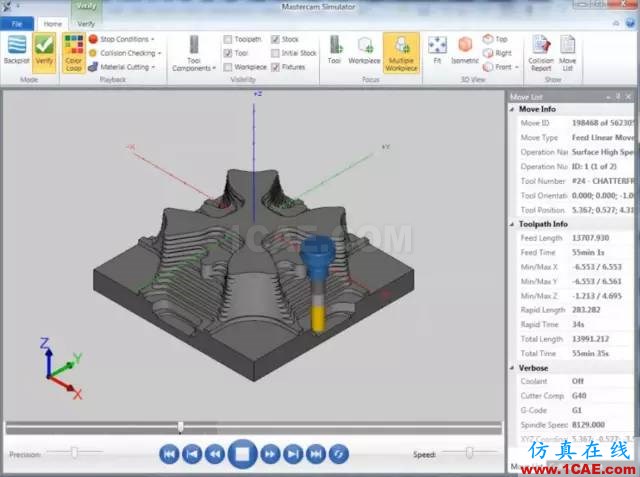640x477 pixels.
Task: Select the Move ID value
Action: [x=603, y=123]
